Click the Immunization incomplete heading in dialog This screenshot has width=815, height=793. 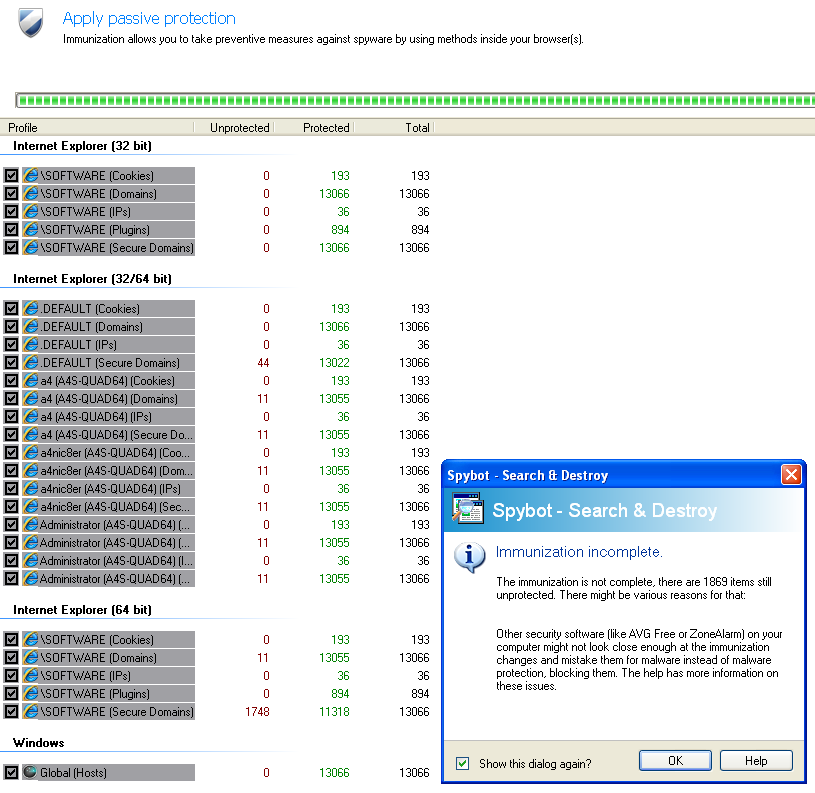579,552
